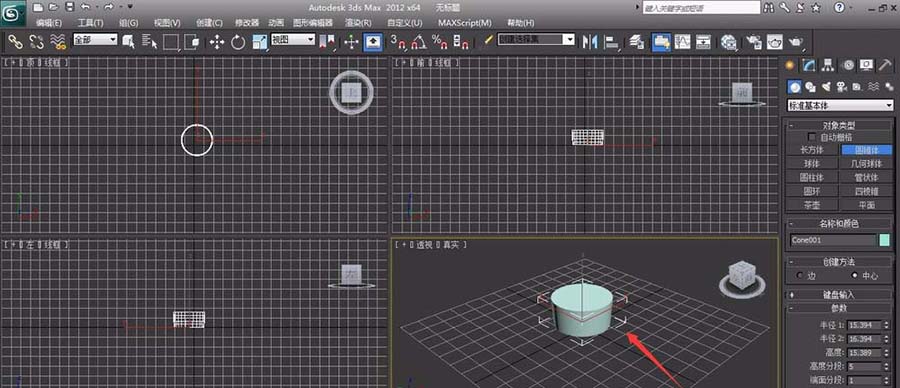
Task: Click the 长方体 object type button
Action: point(812,150)
